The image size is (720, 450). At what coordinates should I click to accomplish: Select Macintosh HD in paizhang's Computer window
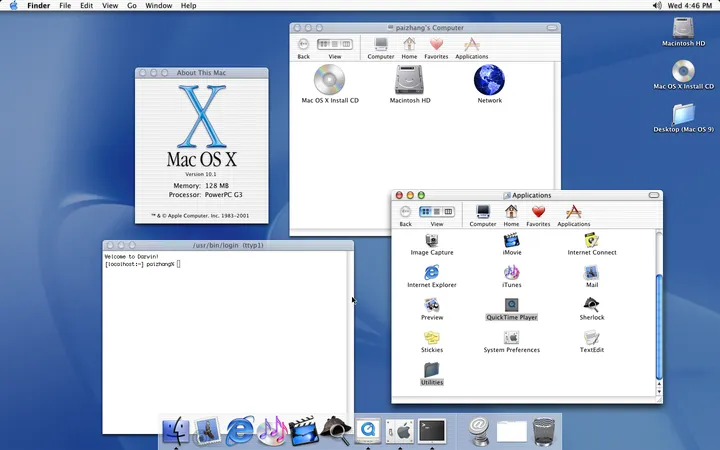410,79
